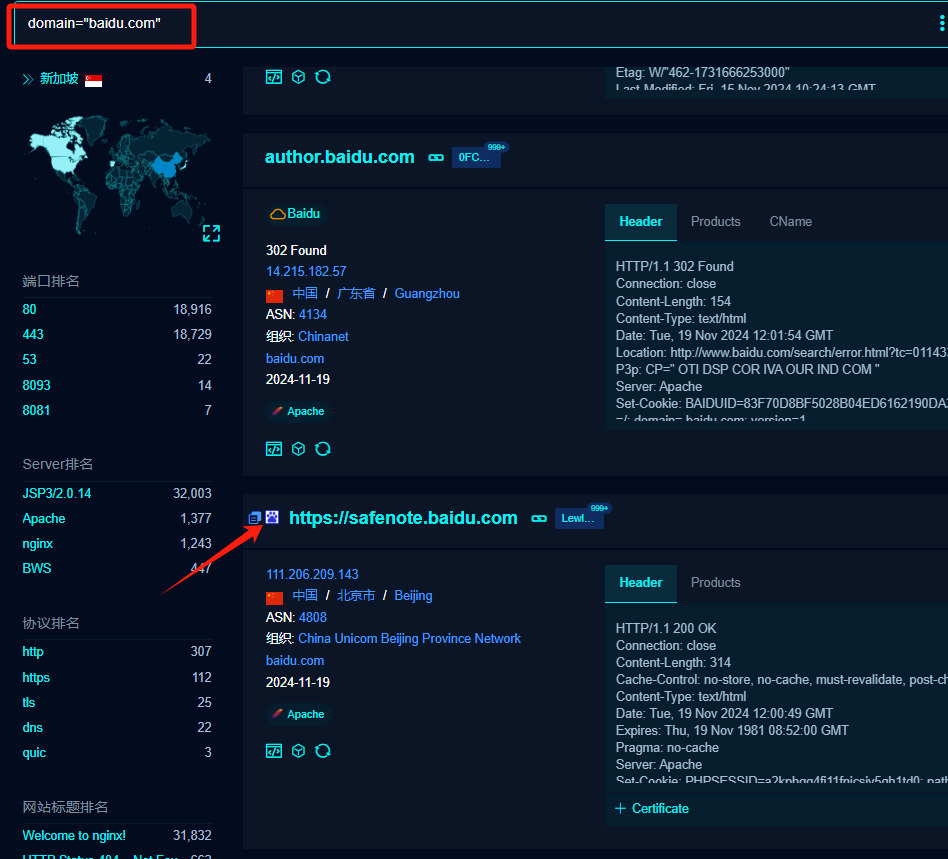Screen dimensions: 948x859
Task: Expand the world map to fullscreen
Action: (x=212, y=233)
